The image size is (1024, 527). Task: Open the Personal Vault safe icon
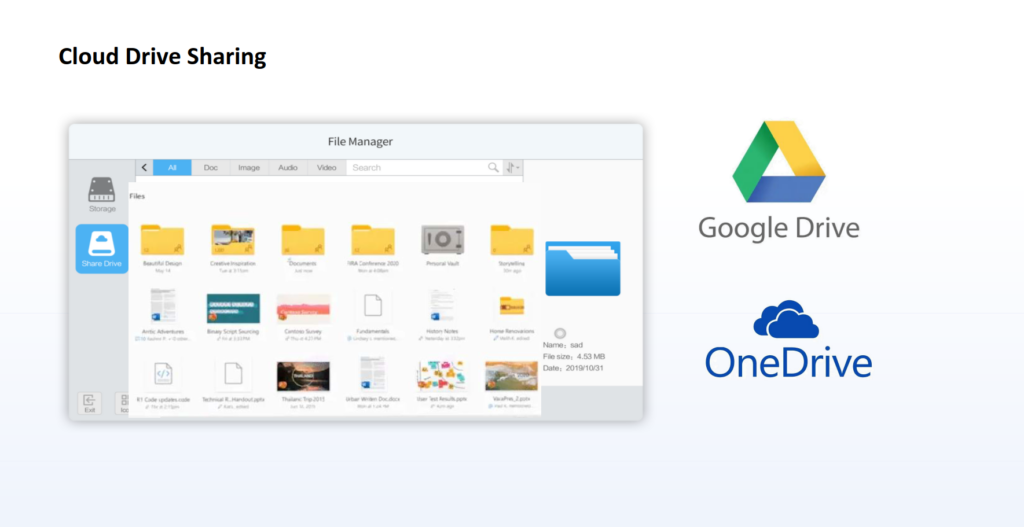441,241
